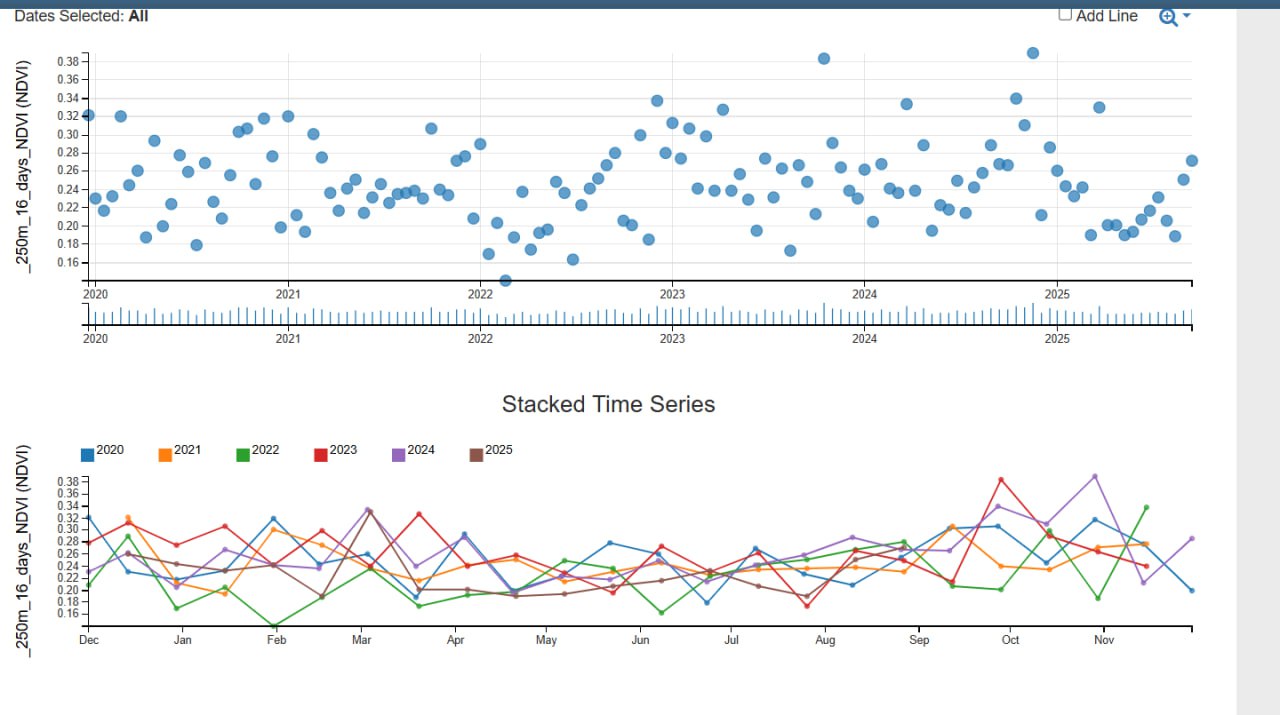Viewport: 1280px width, 715px height.
Task: Click the Oct month label on stacked chart
Action: click(1011, 640)
